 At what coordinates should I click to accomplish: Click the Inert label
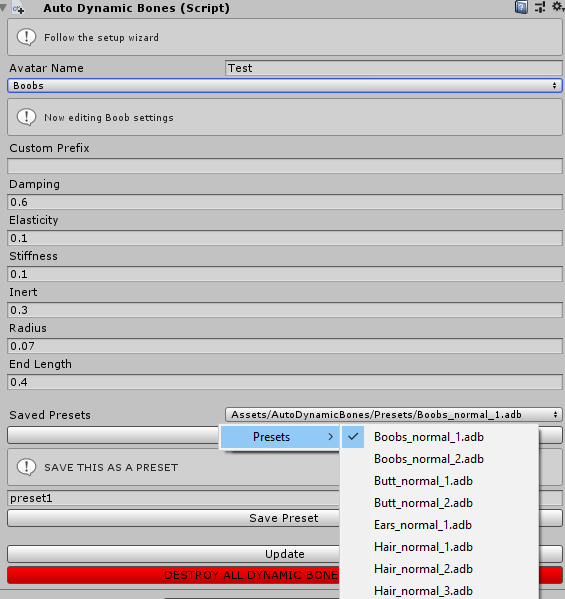[x=23, y=292]
